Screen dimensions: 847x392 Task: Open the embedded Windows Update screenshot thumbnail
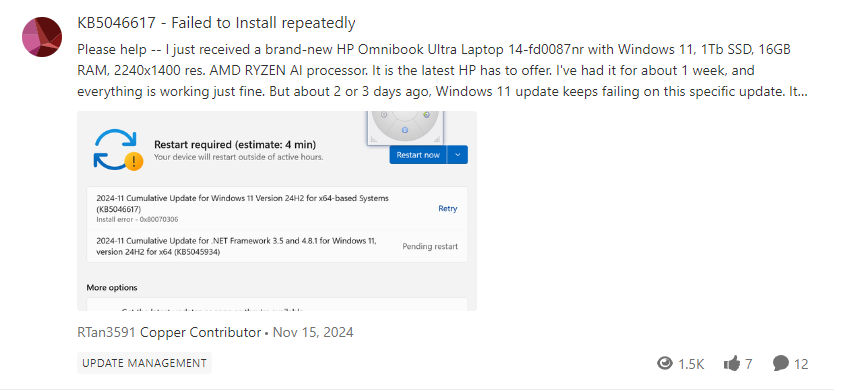click(277, 211)
